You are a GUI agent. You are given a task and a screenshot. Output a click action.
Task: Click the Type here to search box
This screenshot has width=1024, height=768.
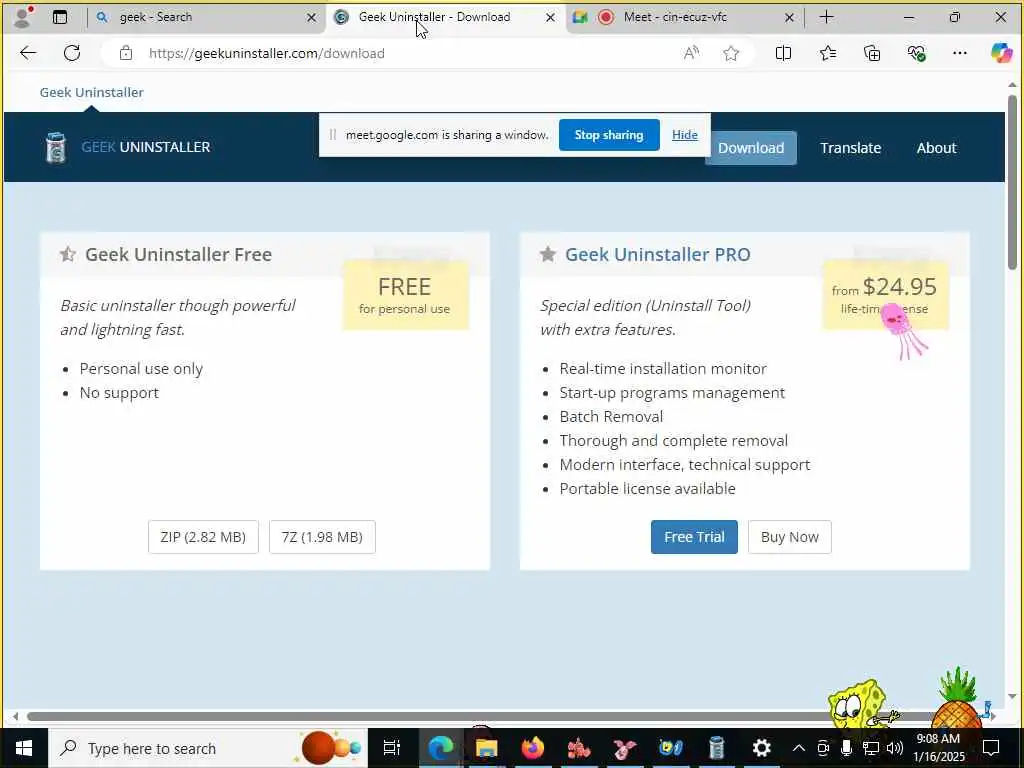tap(208, 748)
